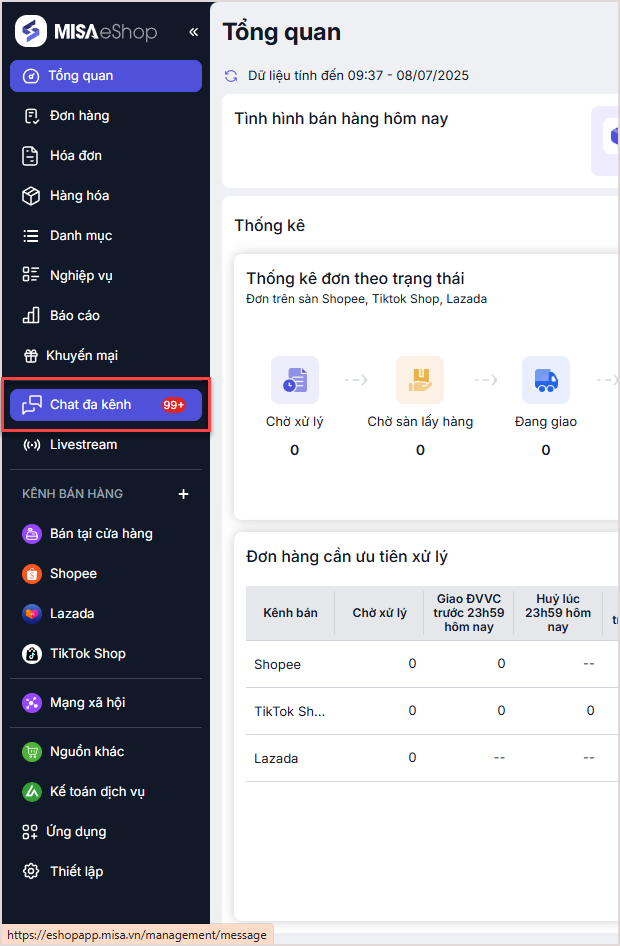The height and width of the screenshot is (946, 620).
Task: Refresh data with the sync icon
Action: pos(231,76)
